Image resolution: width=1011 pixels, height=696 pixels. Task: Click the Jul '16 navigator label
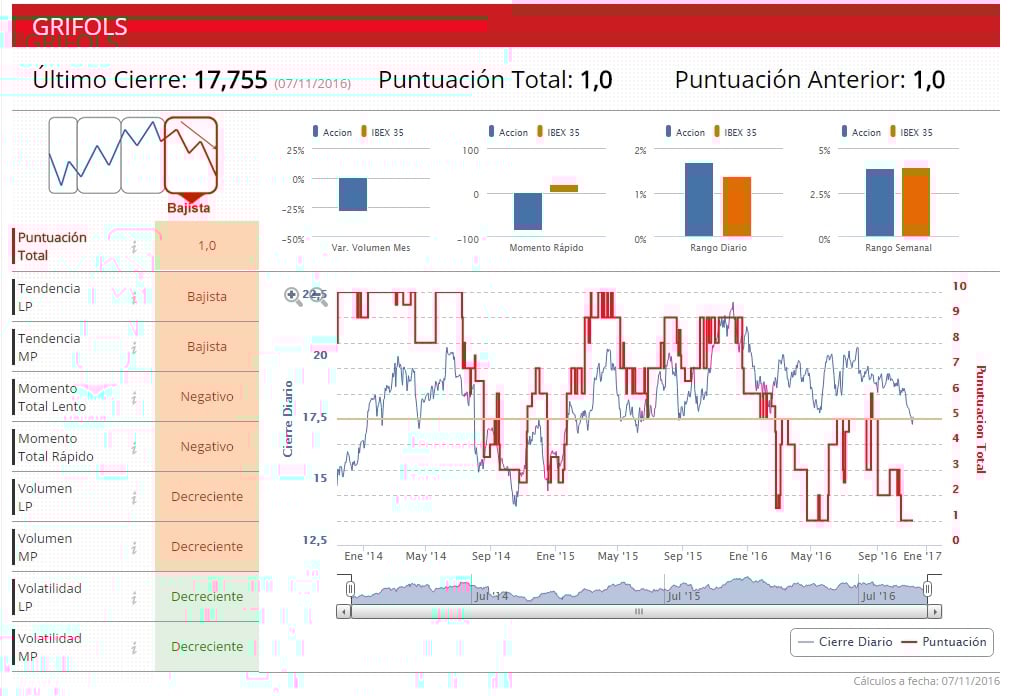click(879, 596)
